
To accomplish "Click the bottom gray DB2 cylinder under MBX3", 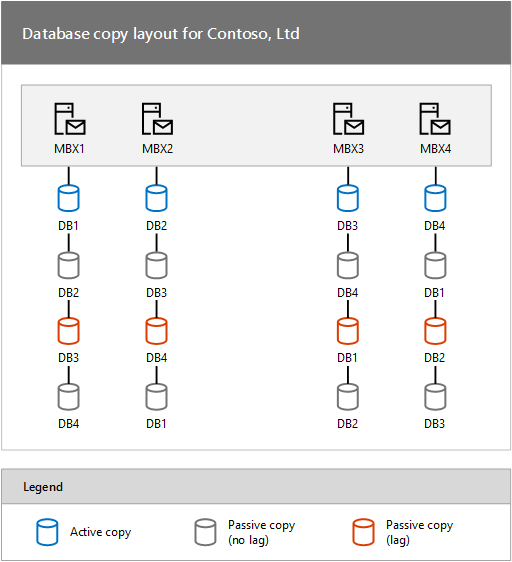I will [348, 397].
